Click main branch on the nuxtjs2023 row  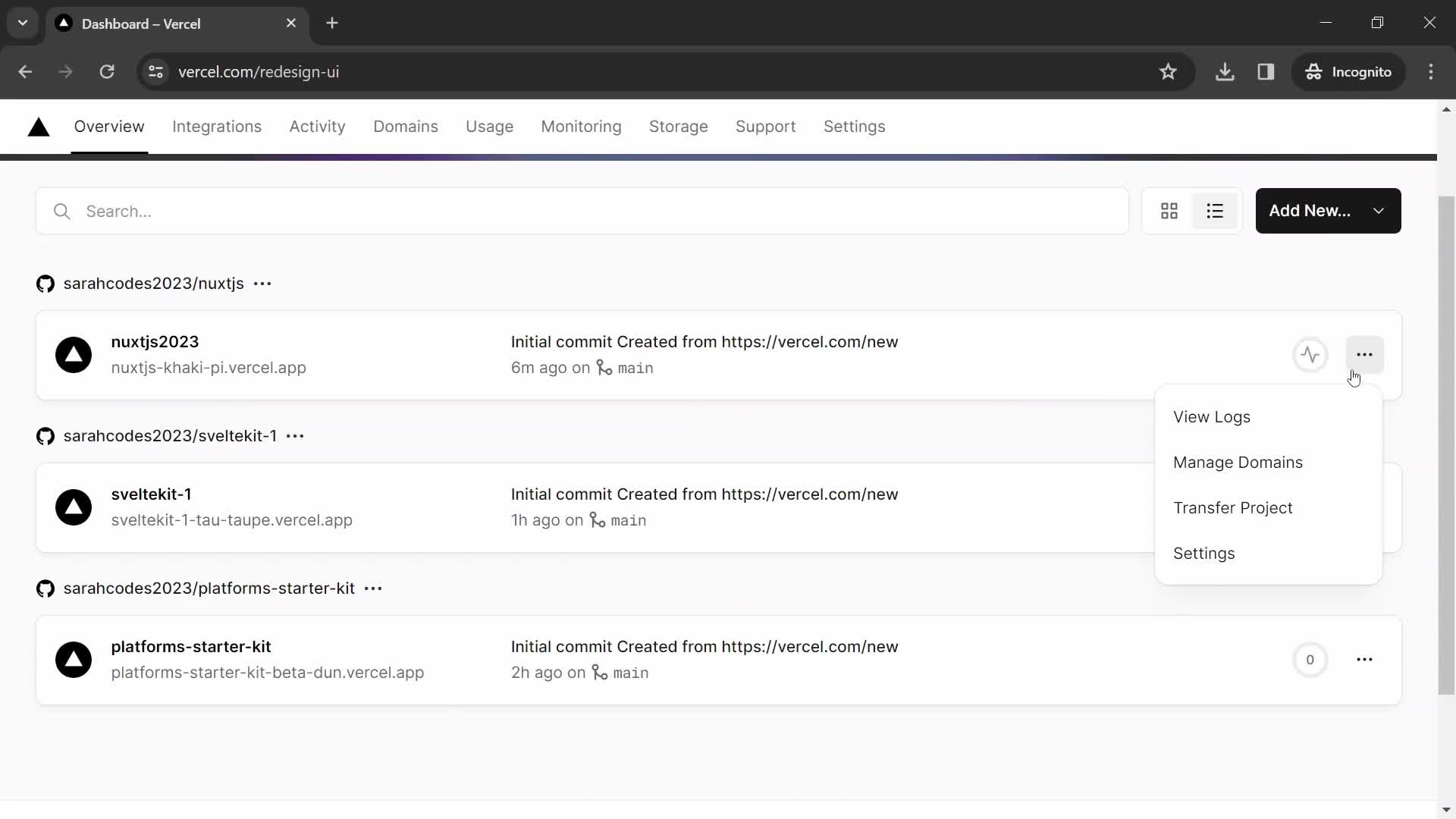[635, 368]
